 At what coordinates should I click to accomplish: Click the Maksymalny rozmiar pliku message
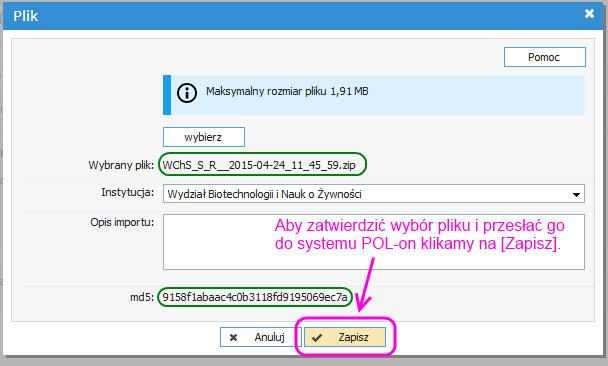287,92
